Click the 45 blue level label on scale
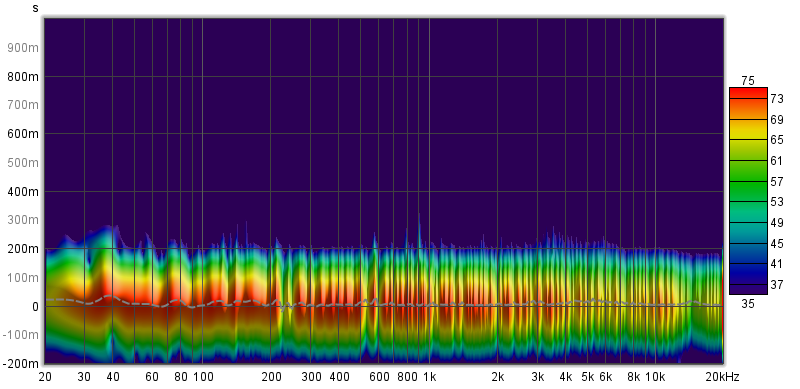800x389 pixels. pyautogui.click(x=776, y=244)
